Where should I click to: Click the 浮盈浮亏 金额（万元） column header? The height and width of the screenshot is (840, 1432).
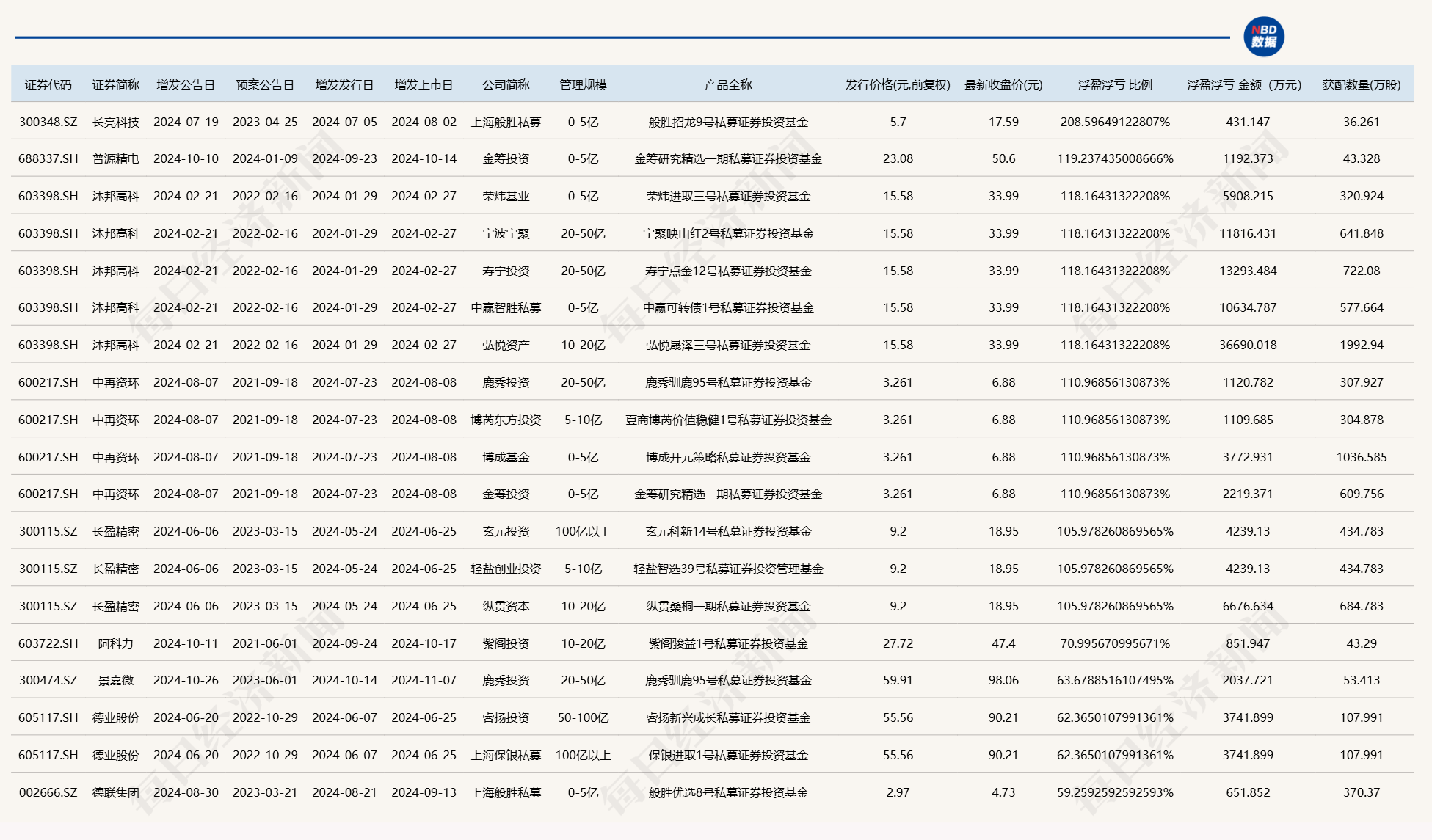click(x=1248, y=85)
